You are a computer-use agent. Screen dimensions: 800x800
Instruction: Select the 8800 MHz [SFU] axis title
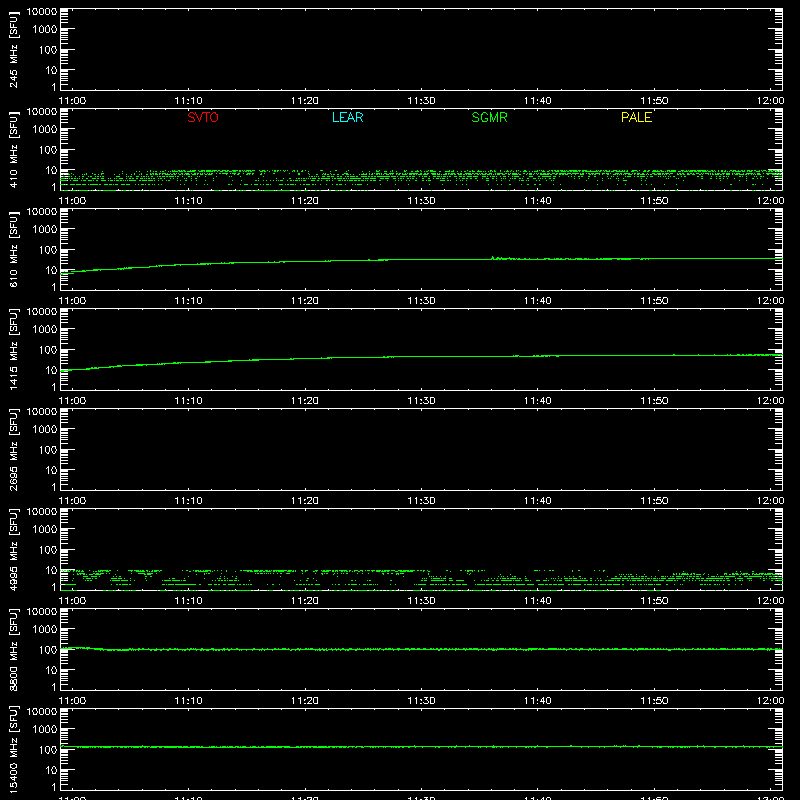13,649
